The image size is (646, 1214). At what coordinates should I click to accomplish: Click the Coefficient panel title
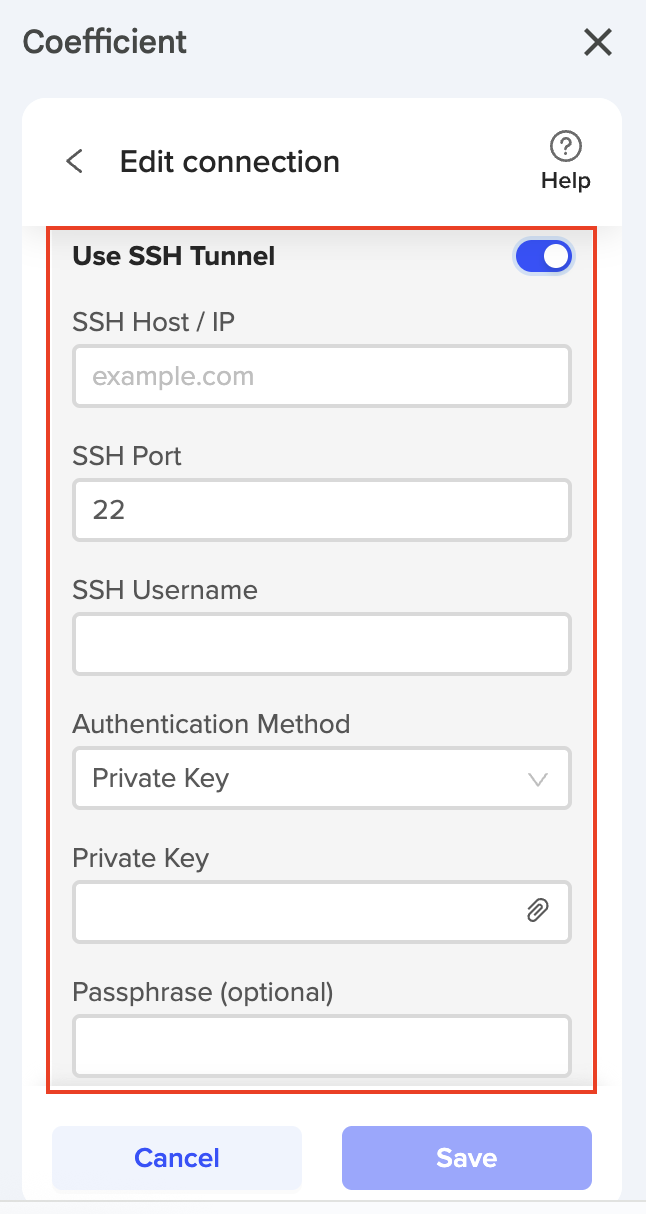point(105,42)
